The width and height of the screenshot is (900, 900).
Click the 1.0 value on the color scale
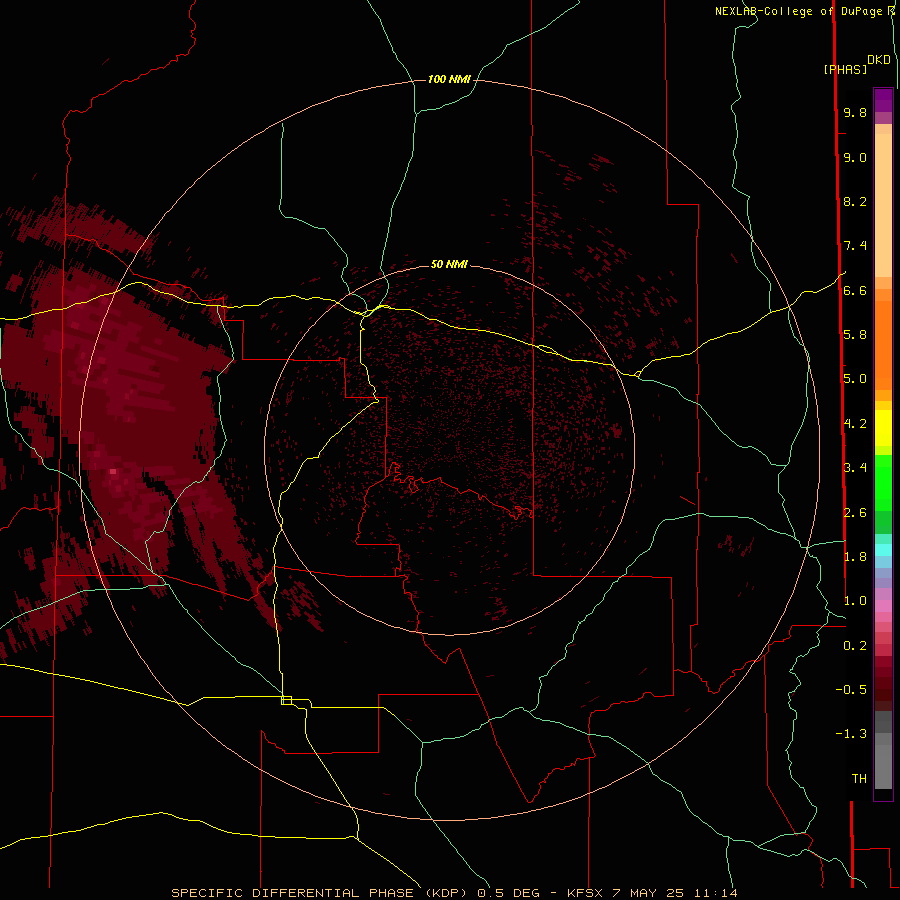[855, 600]
